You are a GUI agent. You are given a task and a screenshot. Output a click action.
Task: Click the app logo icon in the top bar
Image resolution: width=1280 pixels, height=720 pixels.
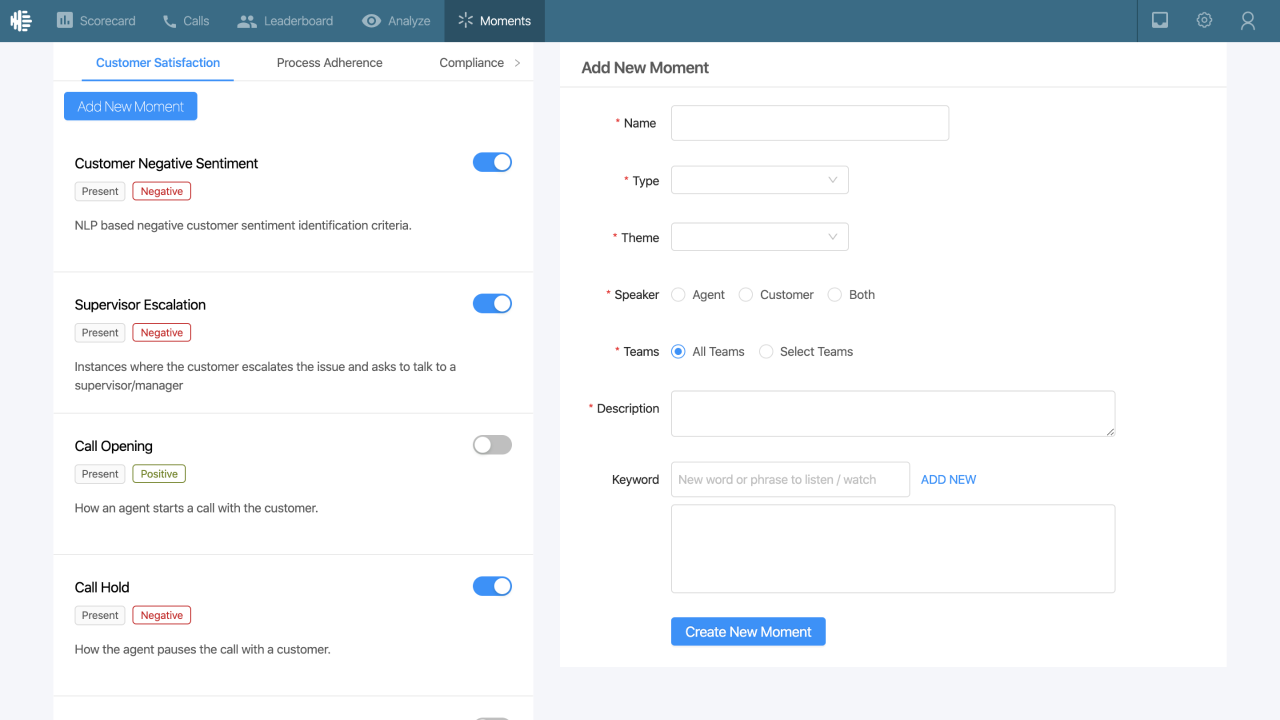[x=21, y=20]
